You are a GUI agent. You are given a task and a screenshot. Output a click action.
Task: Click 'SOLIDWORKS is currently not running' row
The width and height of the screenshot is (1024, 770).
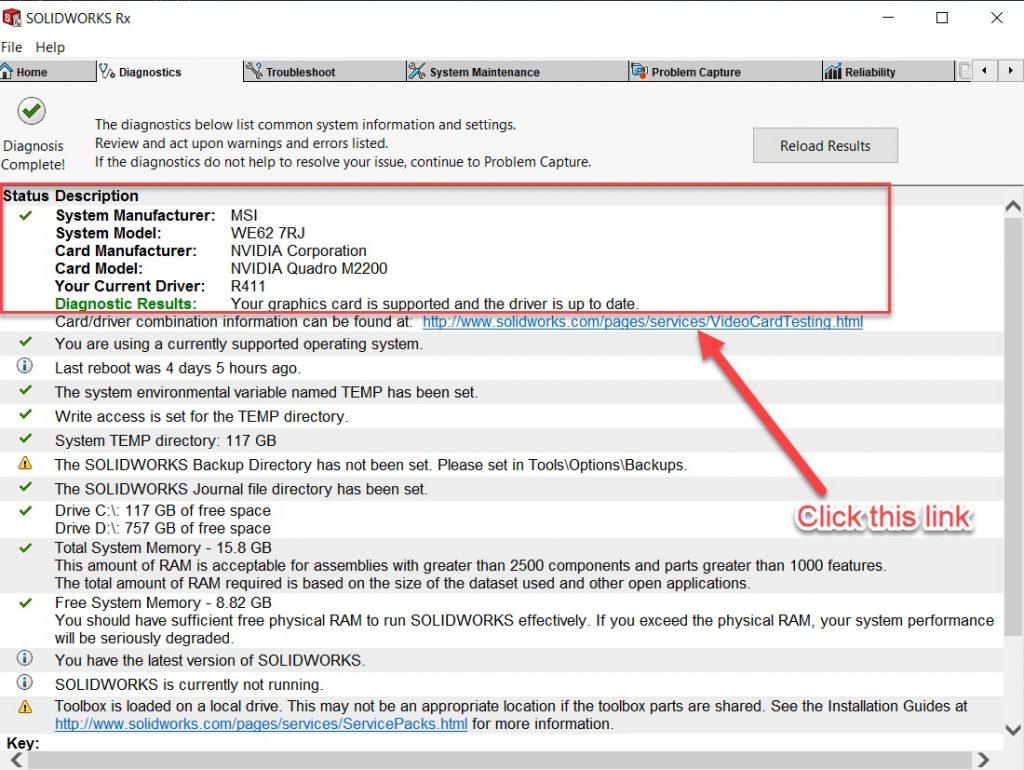(502, 684)
